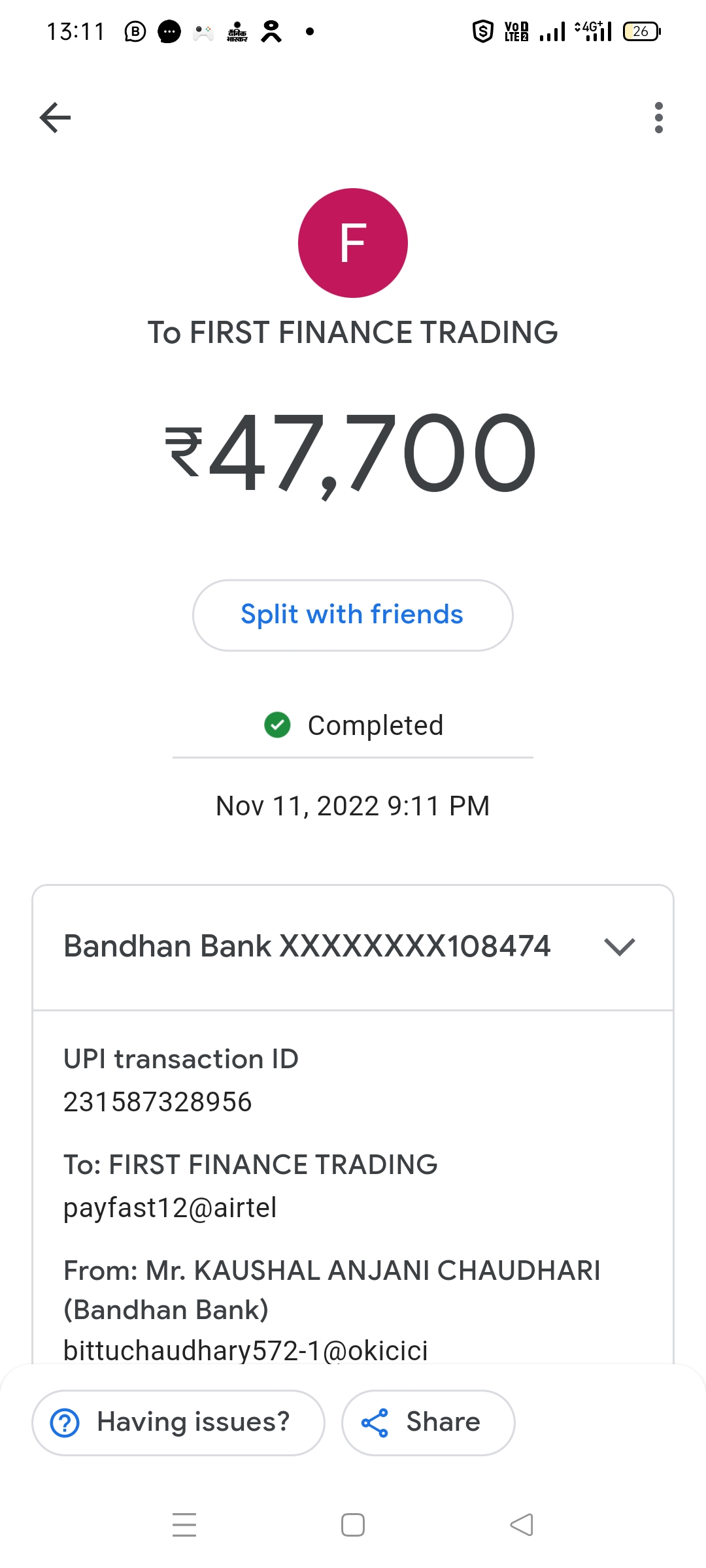Tap the question mark help icon
This screenshot has width=706, height=1568.
[x=65, y=1423]
